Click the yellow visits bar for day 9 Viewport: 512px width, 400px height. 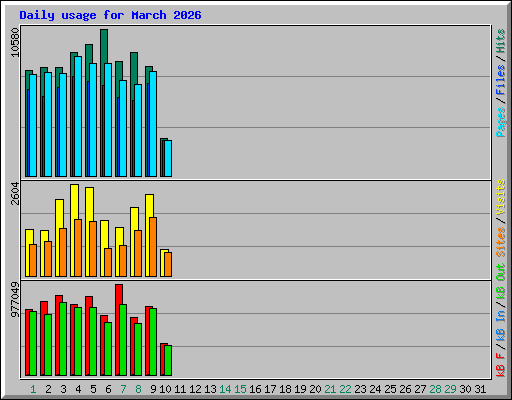click(149, 206)
